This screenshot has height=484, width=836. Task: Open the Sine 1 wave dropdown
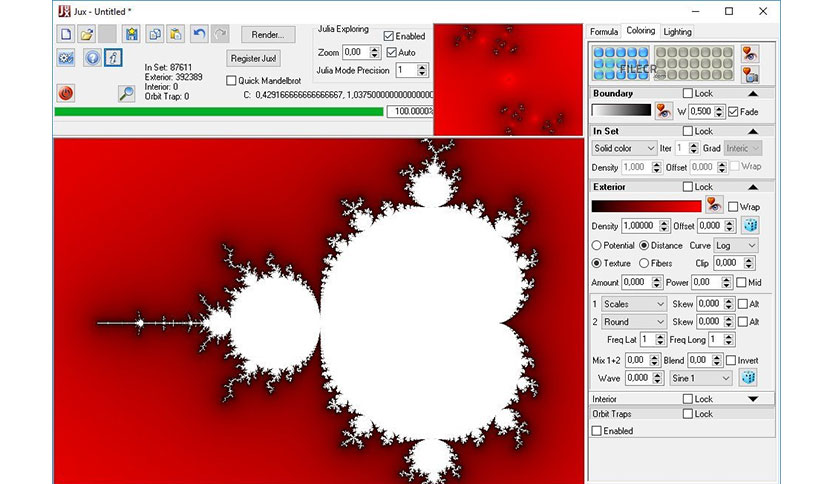(x=701, y=378)
